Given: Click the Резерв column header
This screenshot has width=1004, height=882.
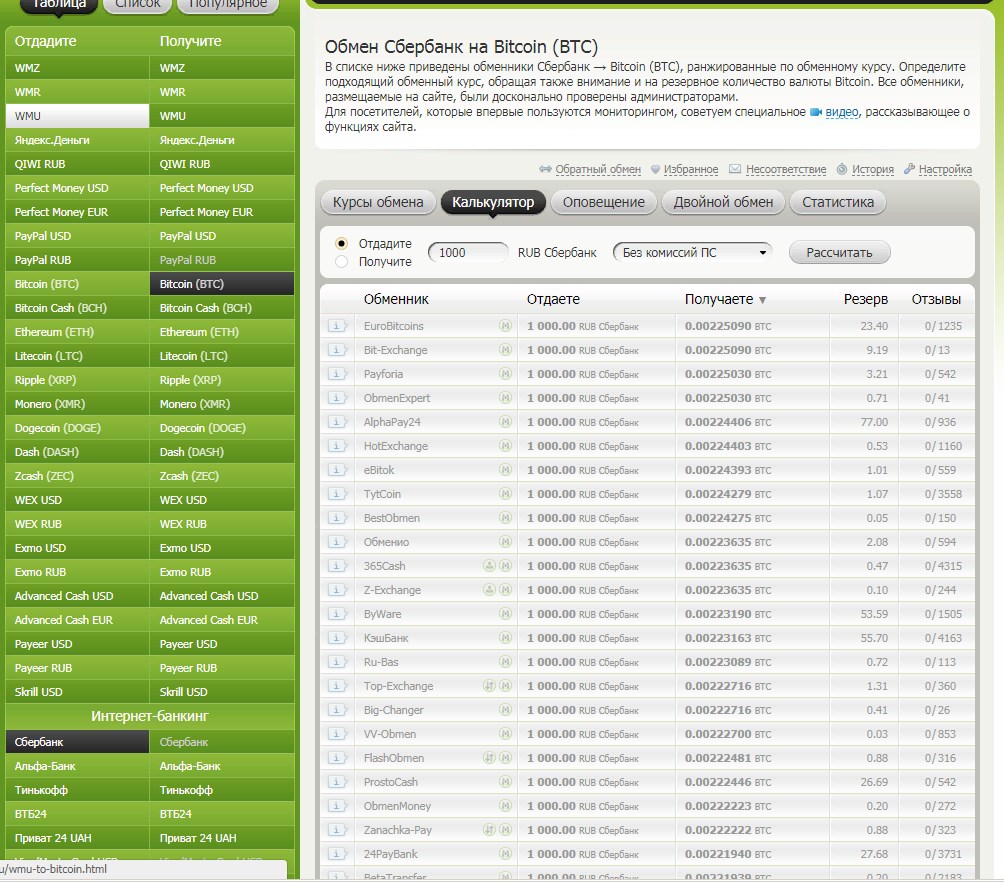Looking at the screenshot, I should (x=866, y=299).
